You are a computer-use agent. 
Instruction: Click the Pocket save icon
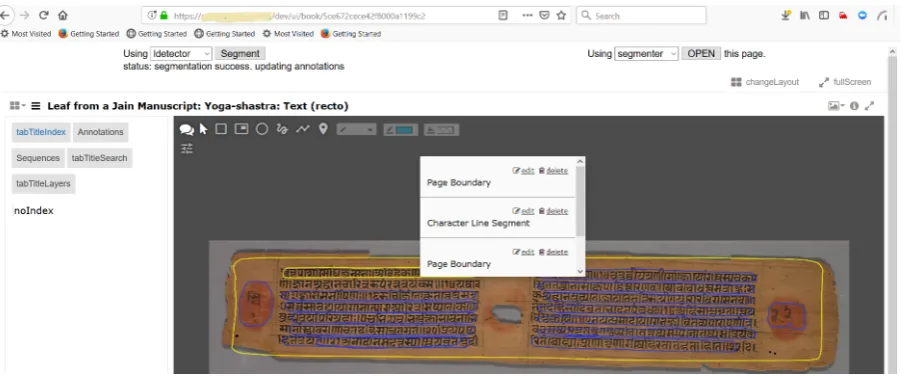coord(544,15)
